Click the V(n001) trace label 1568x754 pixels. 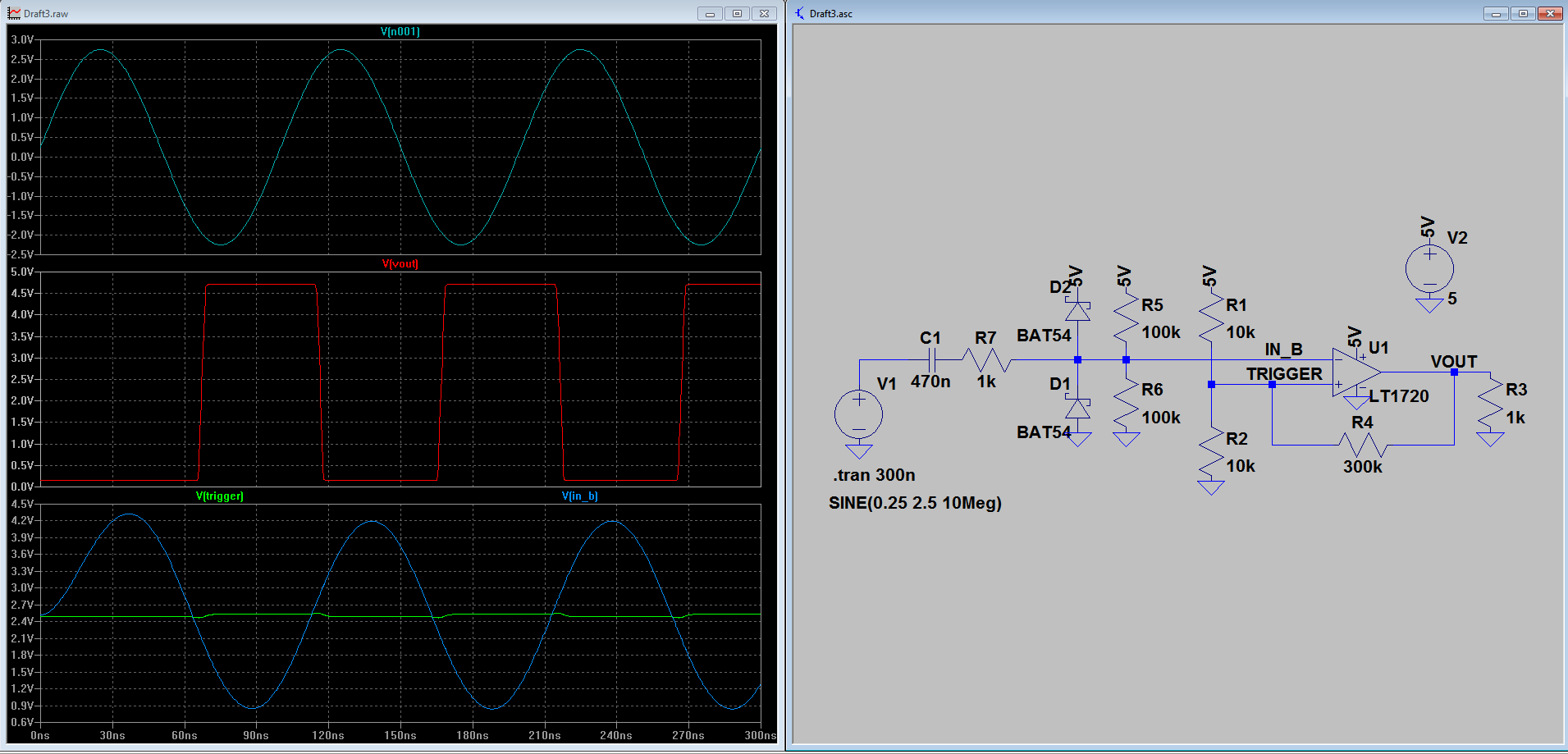(x=400, y=31)
